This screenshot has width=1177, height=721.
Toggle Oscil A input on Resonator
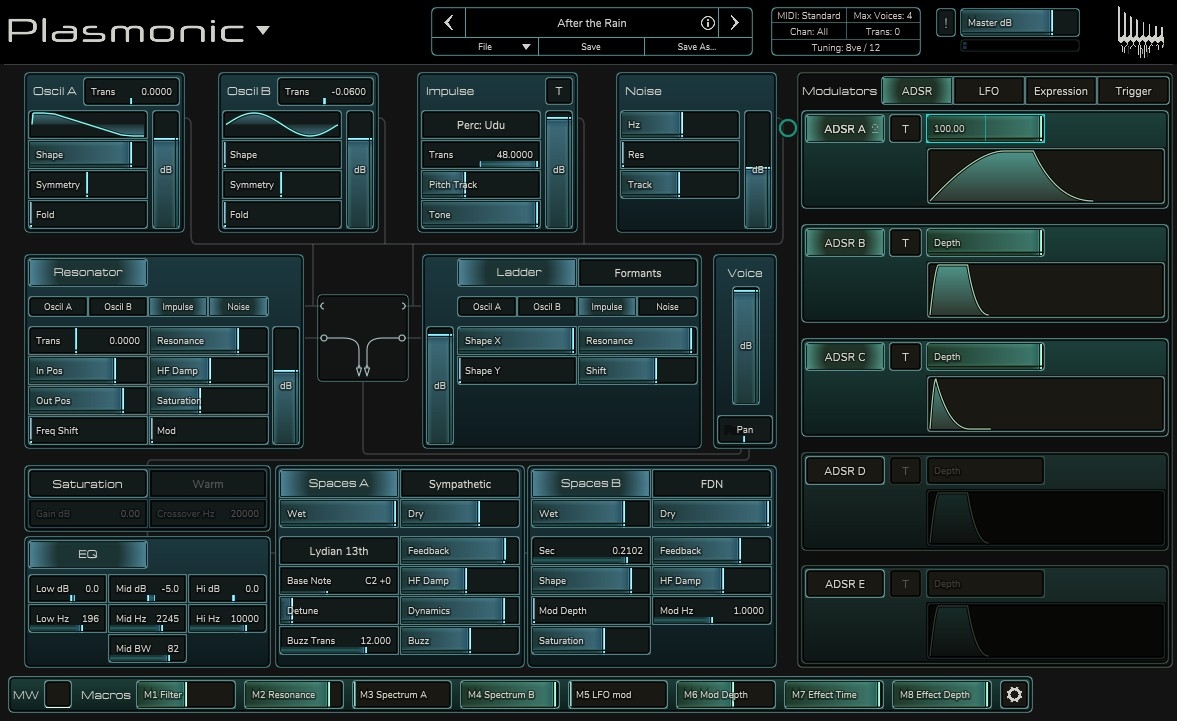click(x=58, y=307)
